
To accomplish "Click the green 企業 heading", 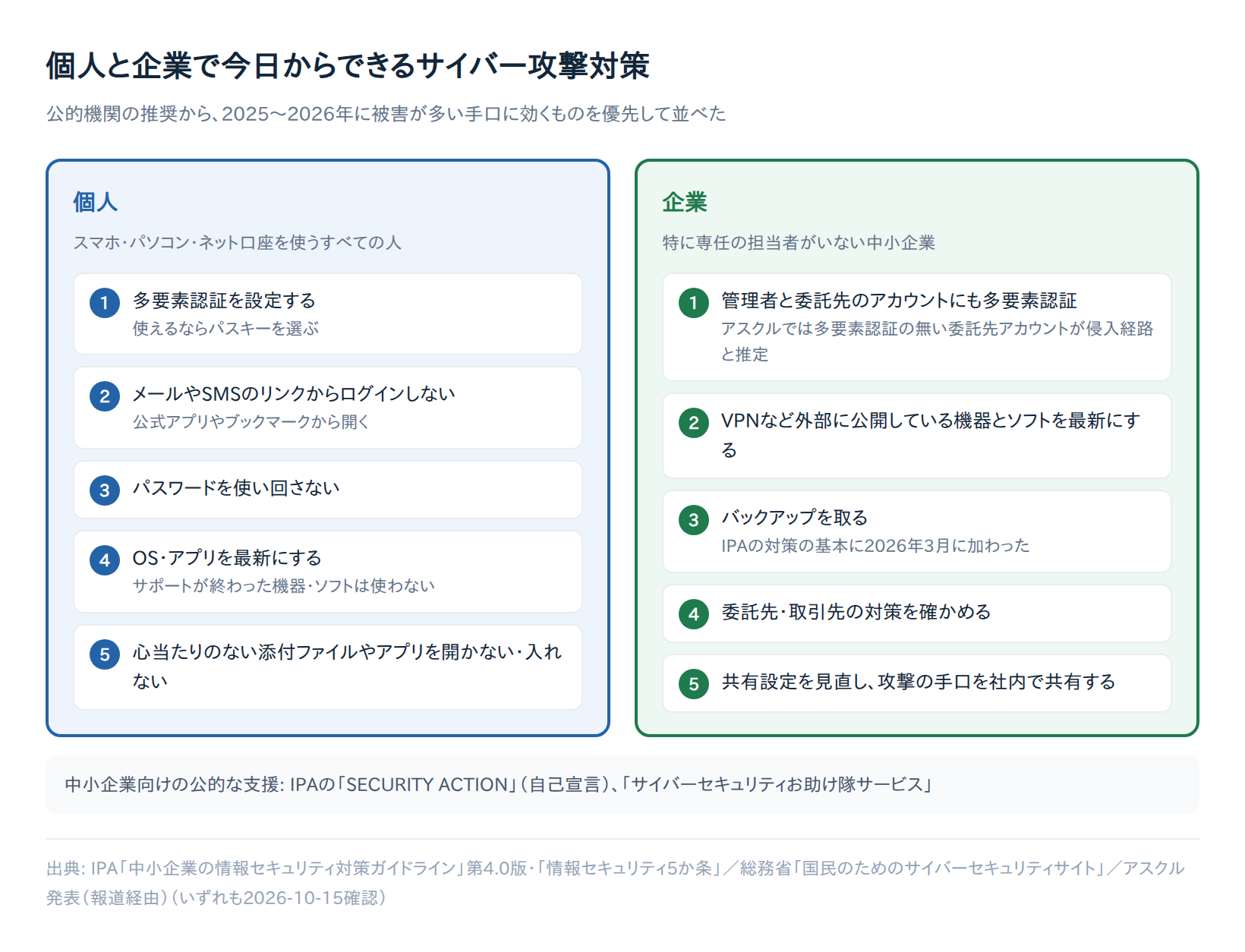I will pos(685,202).
